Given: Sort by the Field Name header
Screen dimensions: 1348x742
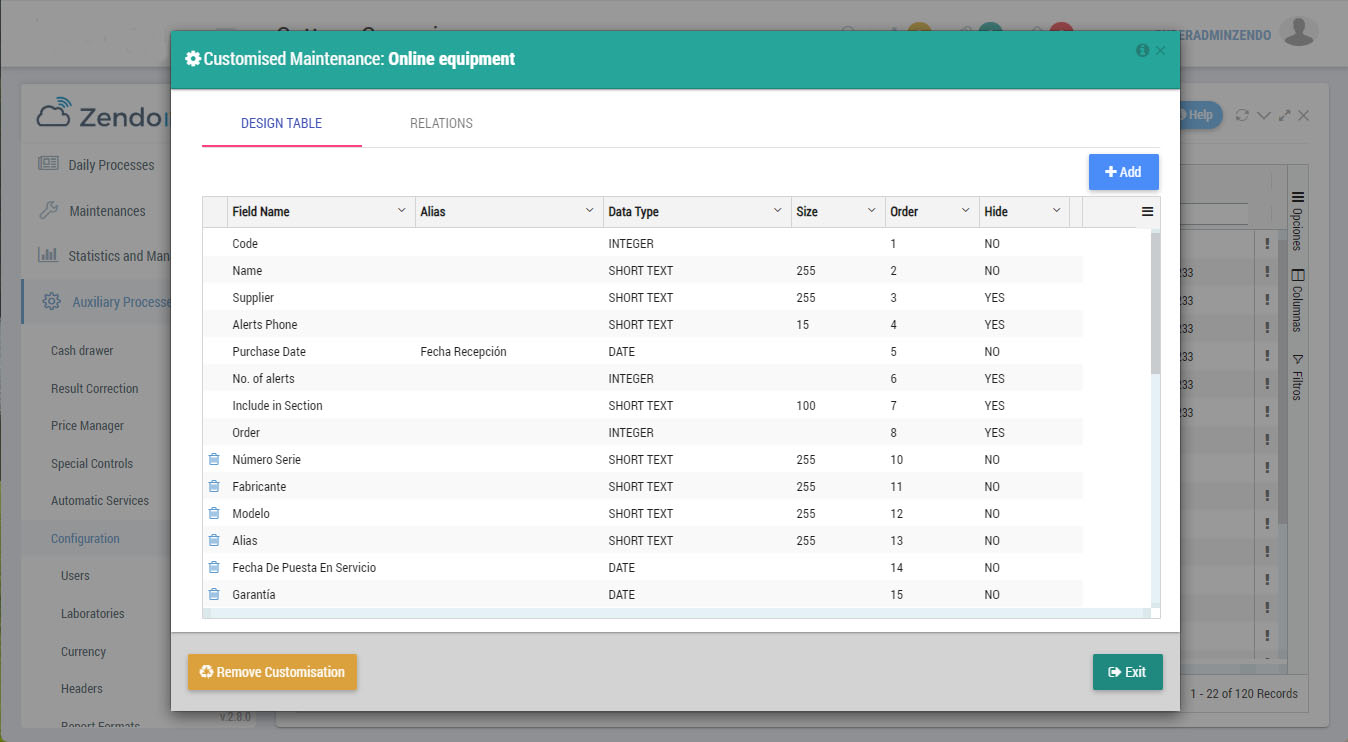Looking at the screenshot, I should [261, 212].
